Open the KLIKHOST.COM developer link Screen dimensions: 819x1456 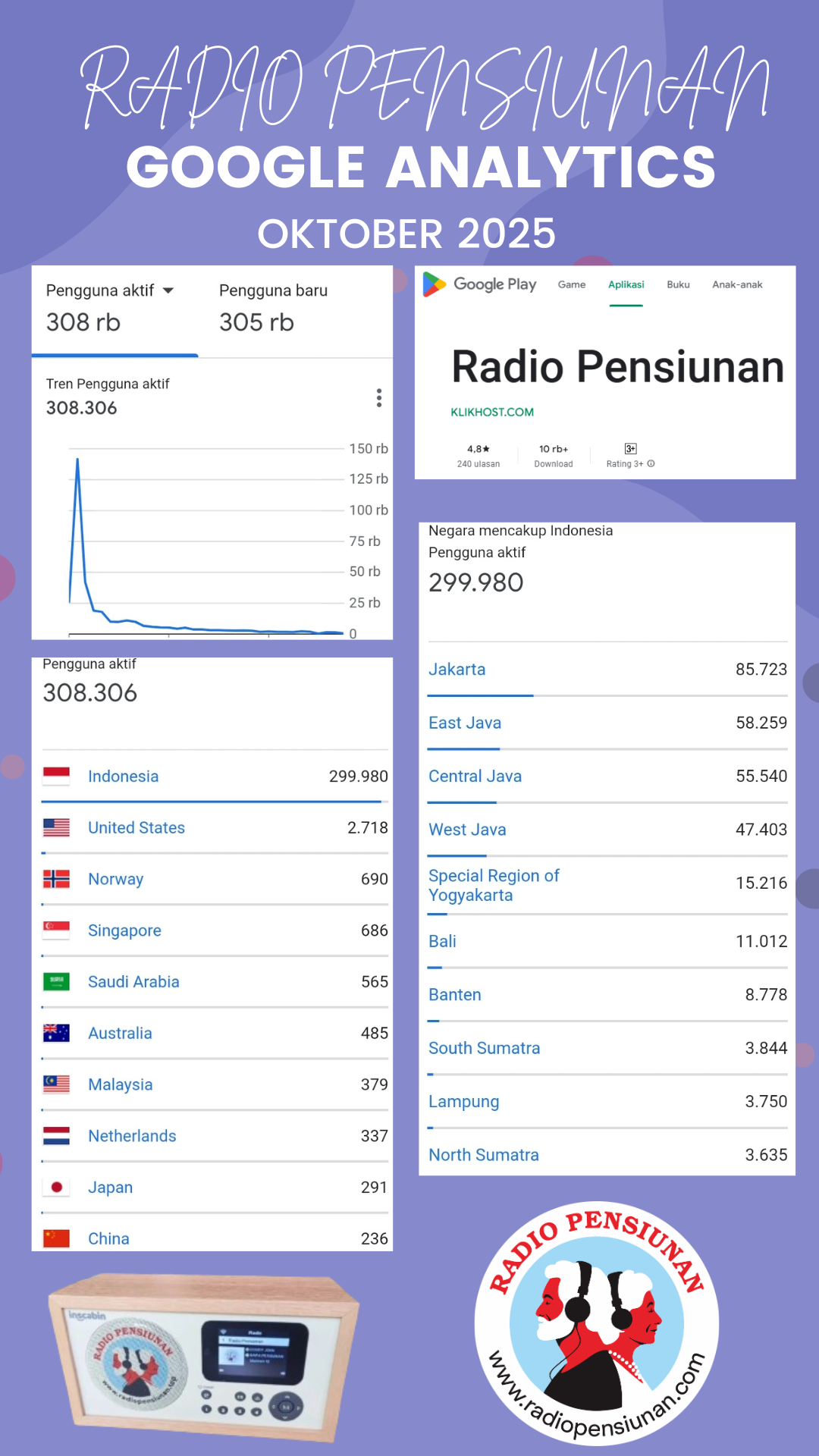point(492,412)
